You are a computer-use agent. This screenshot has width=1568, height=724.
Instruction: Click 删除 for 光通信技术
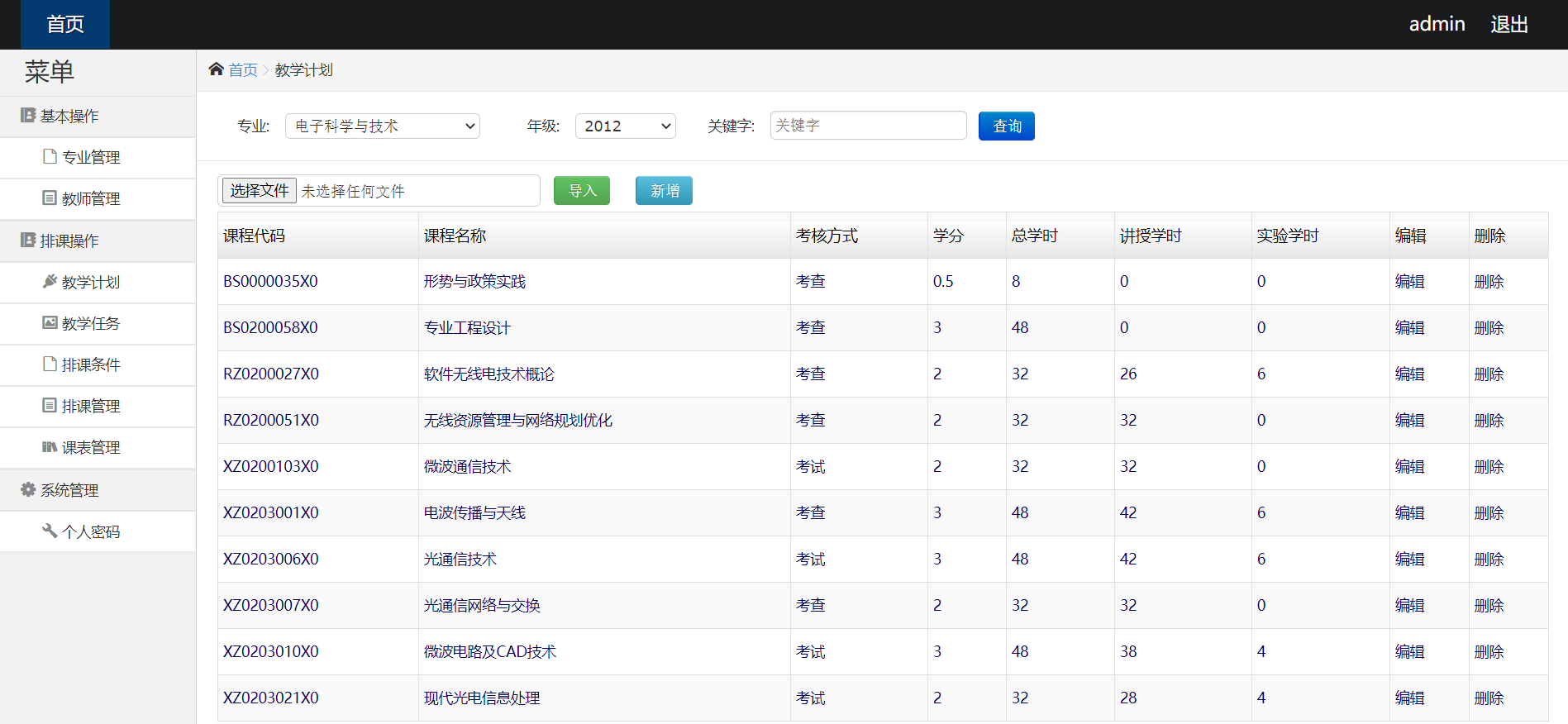(1489, 560)
